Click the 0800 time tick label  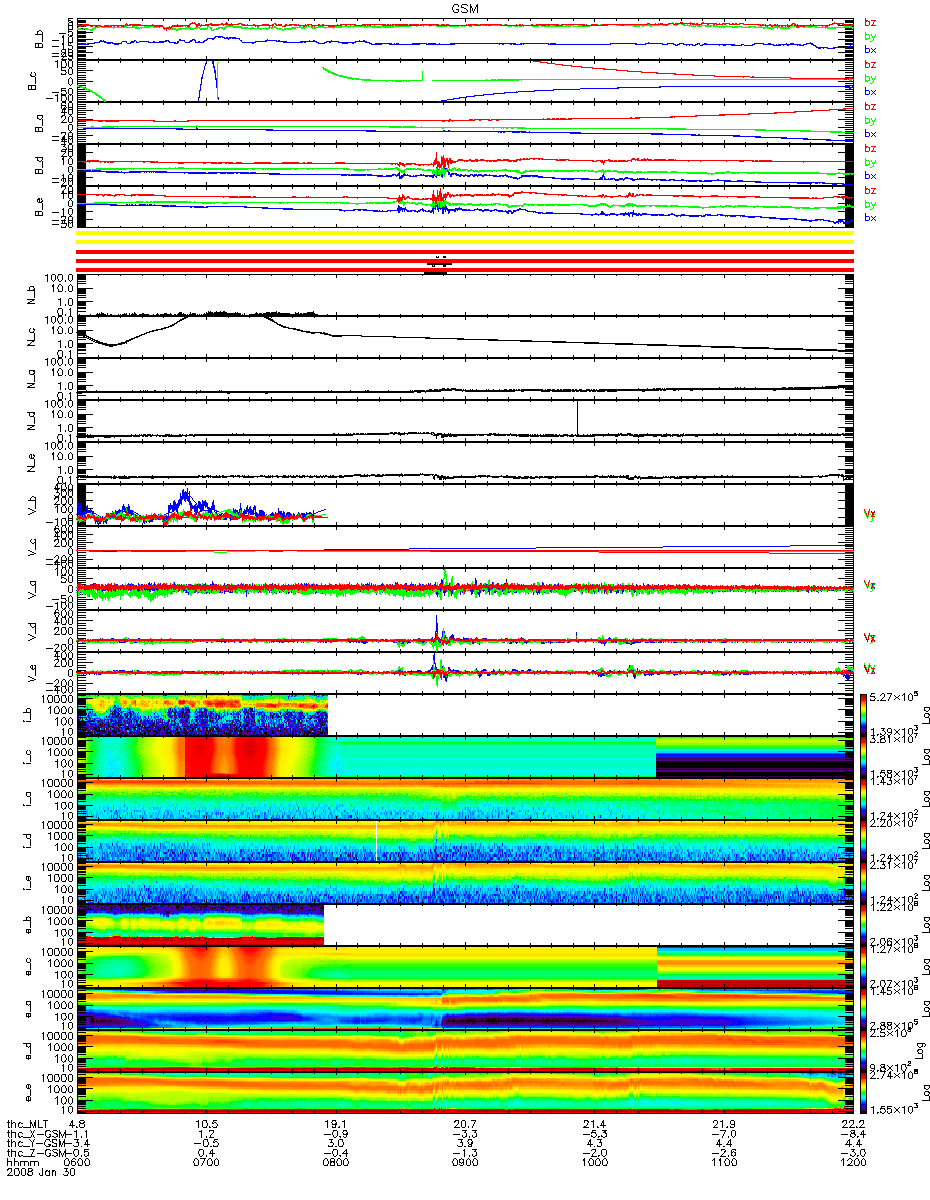tap(336, 1162)
